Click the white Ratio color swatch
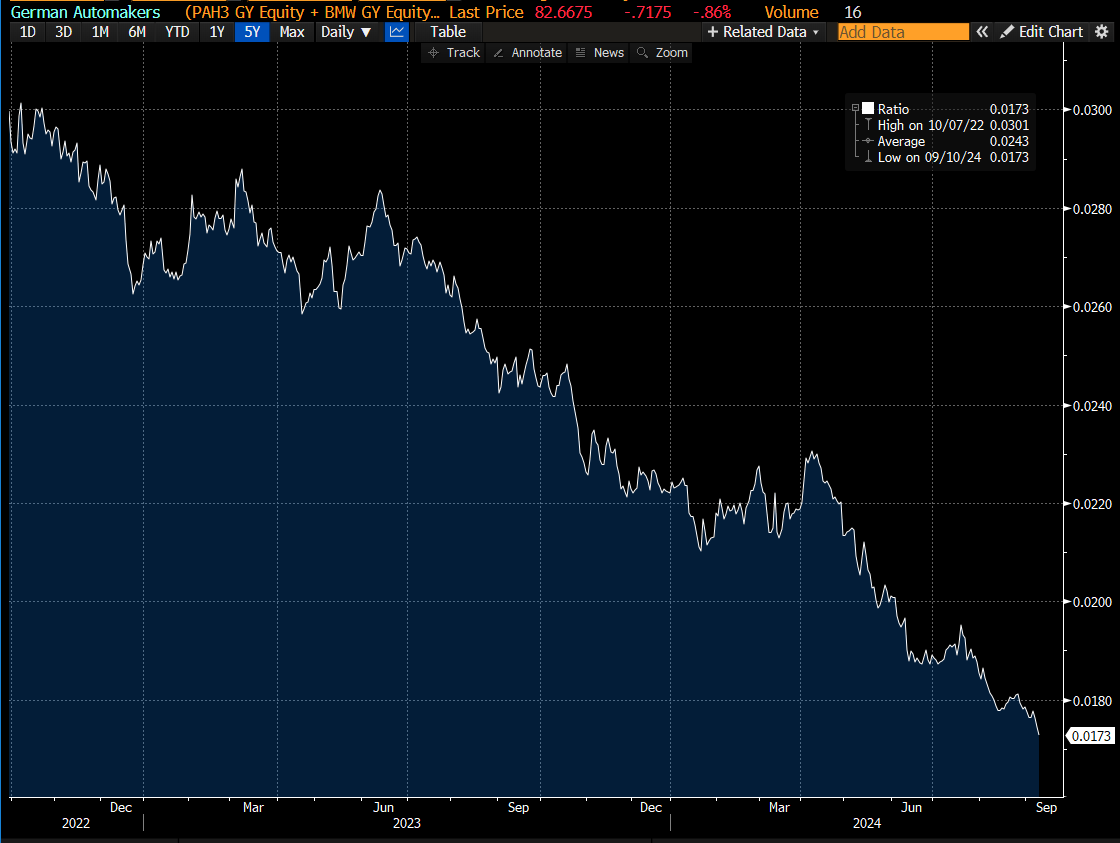The image size is (1120, 843). coord(868,109)
